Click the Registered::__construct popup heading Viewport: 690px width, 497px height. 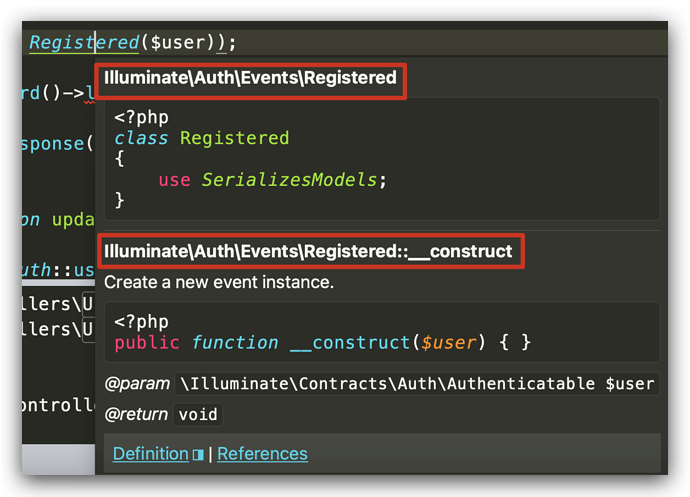tap(308, 251)
